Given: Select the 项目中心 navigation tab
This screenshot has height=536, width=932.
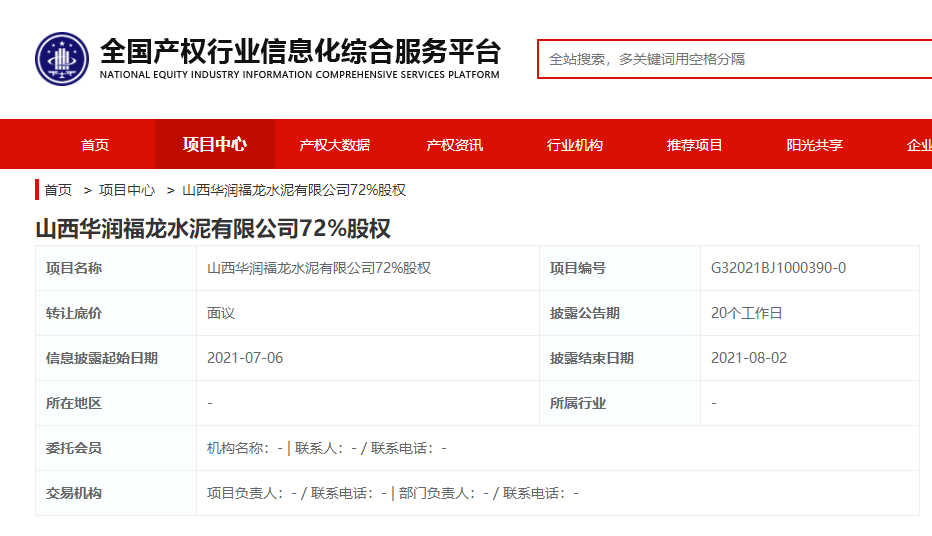Looking at the screenshot, I should tap(215, 144).
